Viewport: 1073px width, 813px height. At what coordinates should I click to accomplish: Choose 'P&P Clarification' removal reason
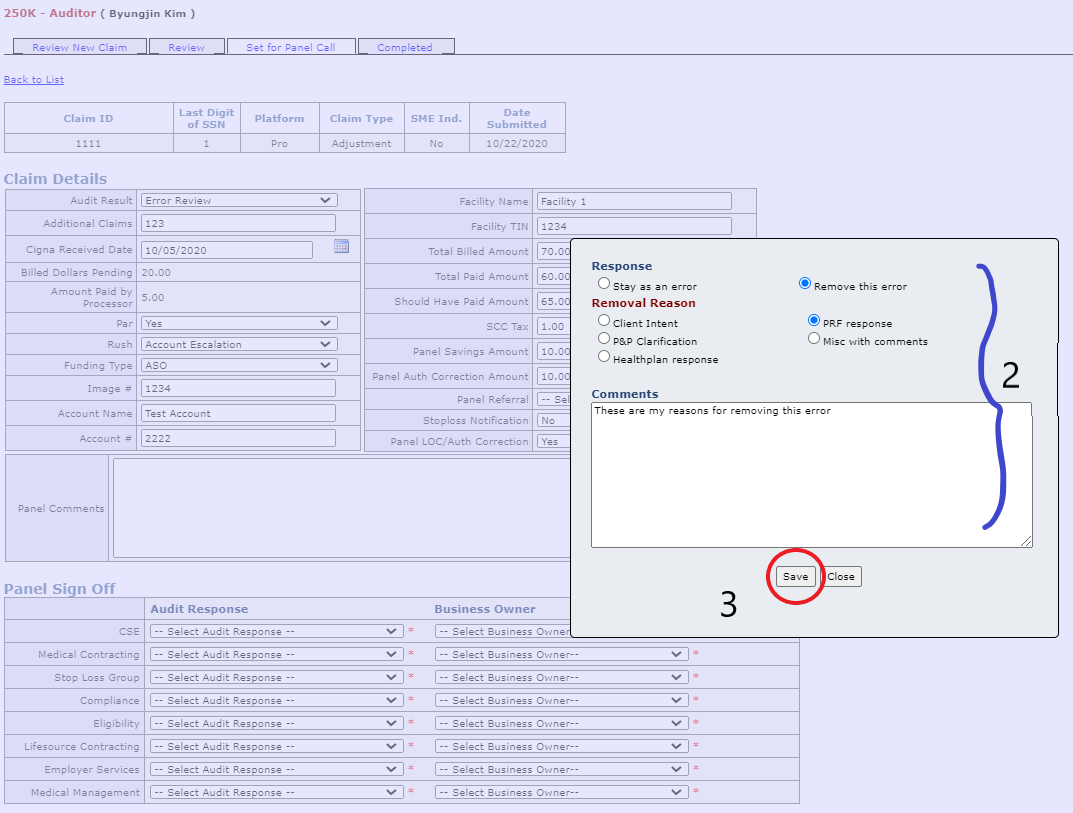tap(604, 338)
